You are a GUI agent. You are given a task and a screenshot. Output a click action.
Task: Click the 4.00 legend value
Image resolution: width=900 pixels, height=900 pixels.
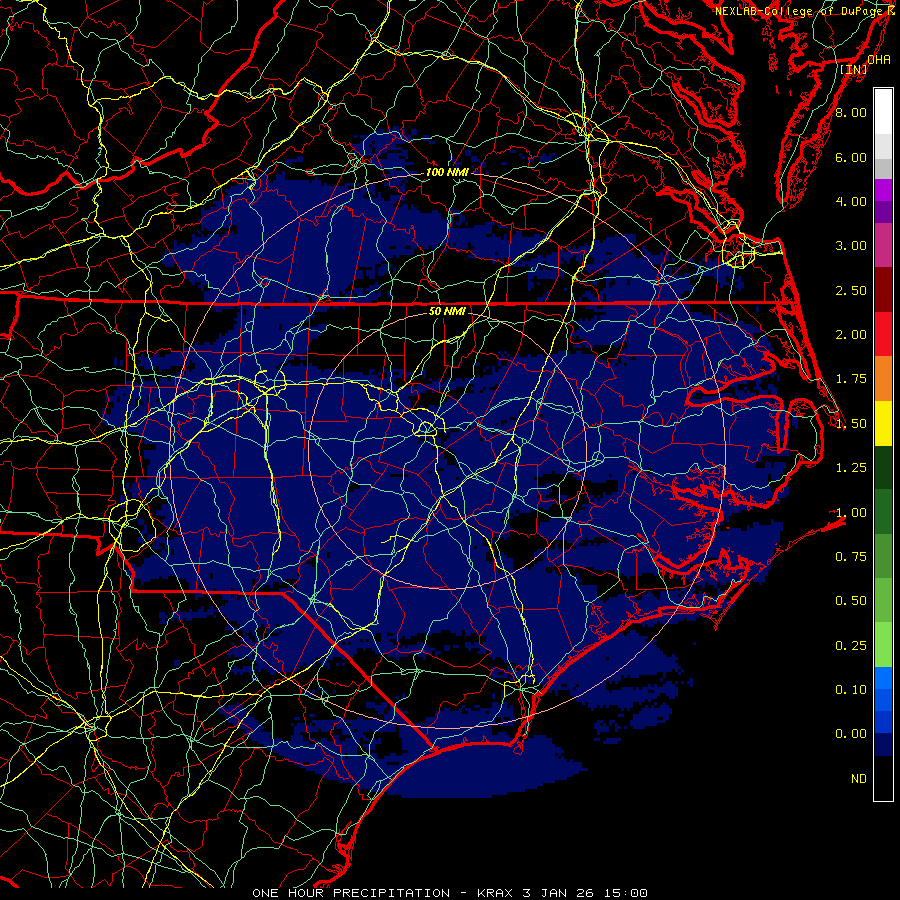click(851, 201)
